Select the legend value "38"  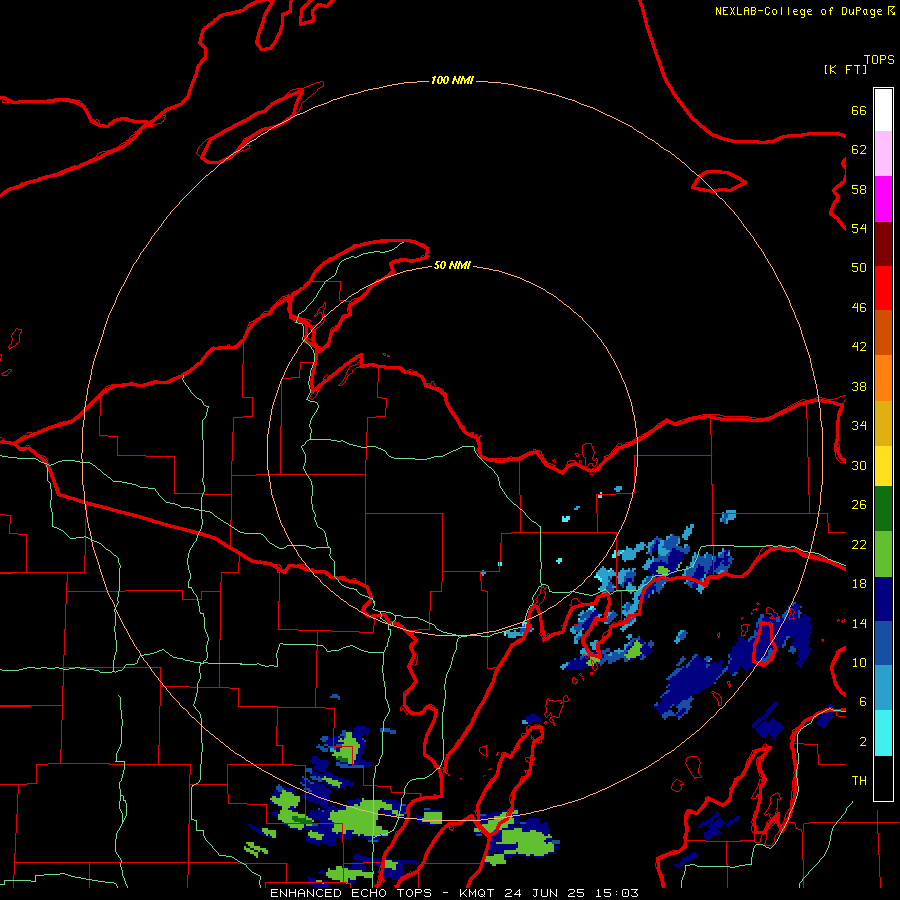click(859, 387)
